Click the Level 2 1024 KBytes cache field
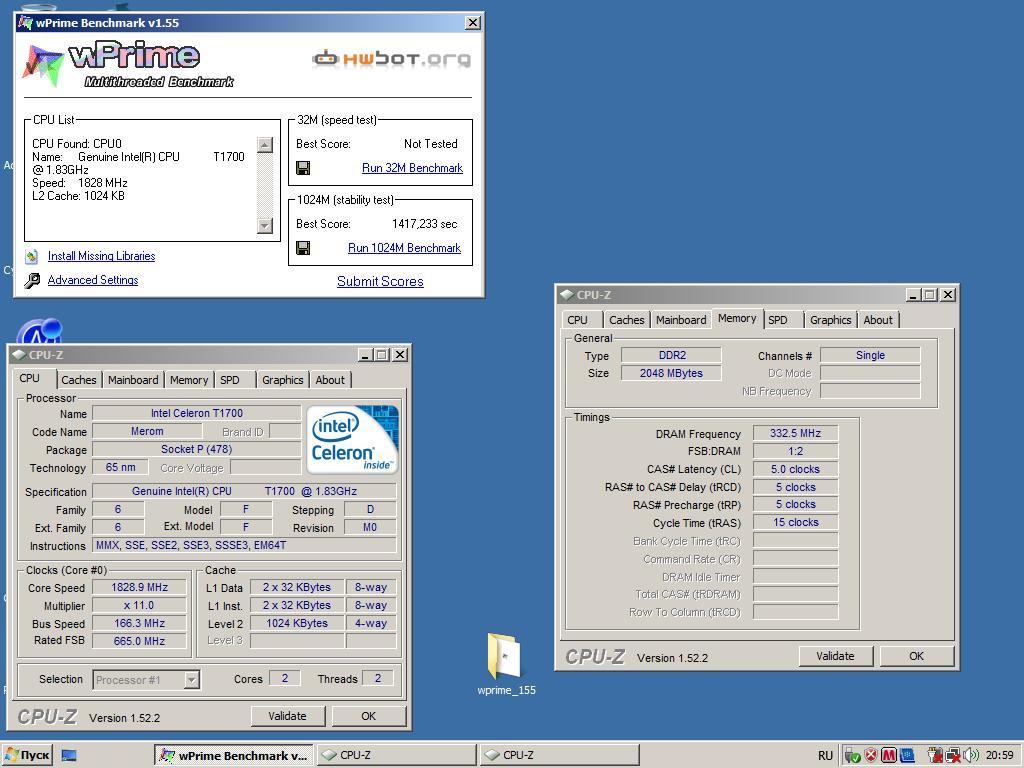The height and width of the screenshot is (768, 1024). click(297, 623)
